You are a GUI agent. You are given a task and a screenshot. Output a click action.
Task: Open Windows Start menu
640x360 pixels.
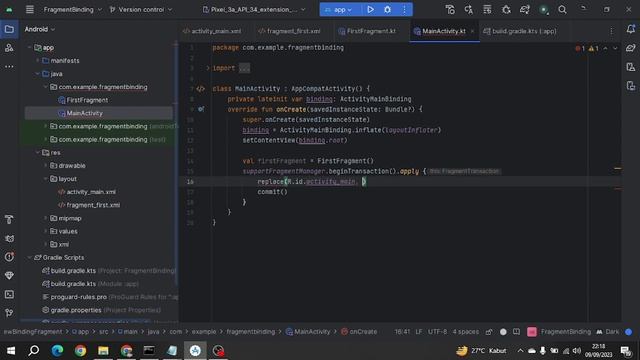[11, 351]
